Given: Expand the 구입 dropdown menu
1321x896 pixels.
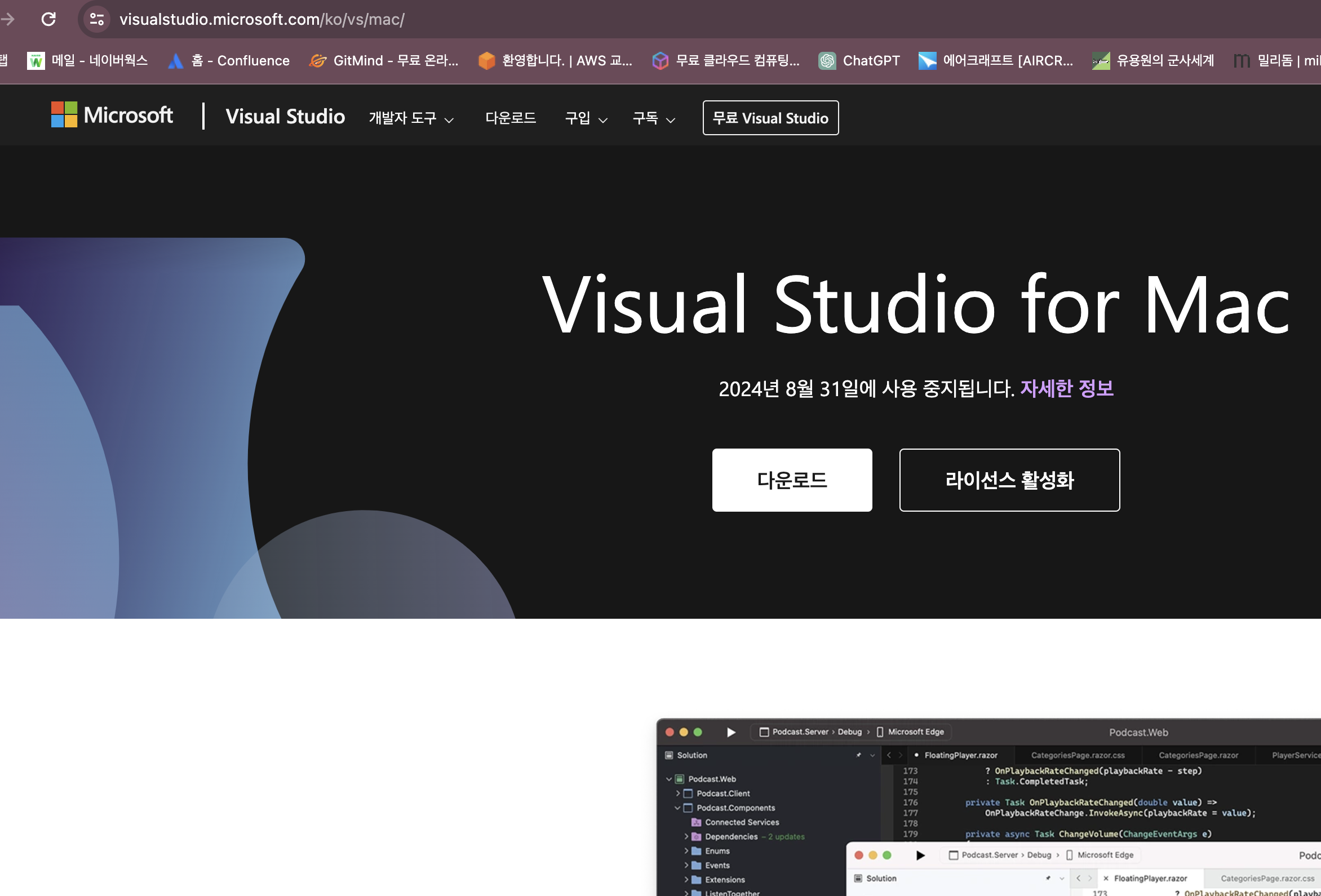Looking at the screenshot, I should 586,118.
